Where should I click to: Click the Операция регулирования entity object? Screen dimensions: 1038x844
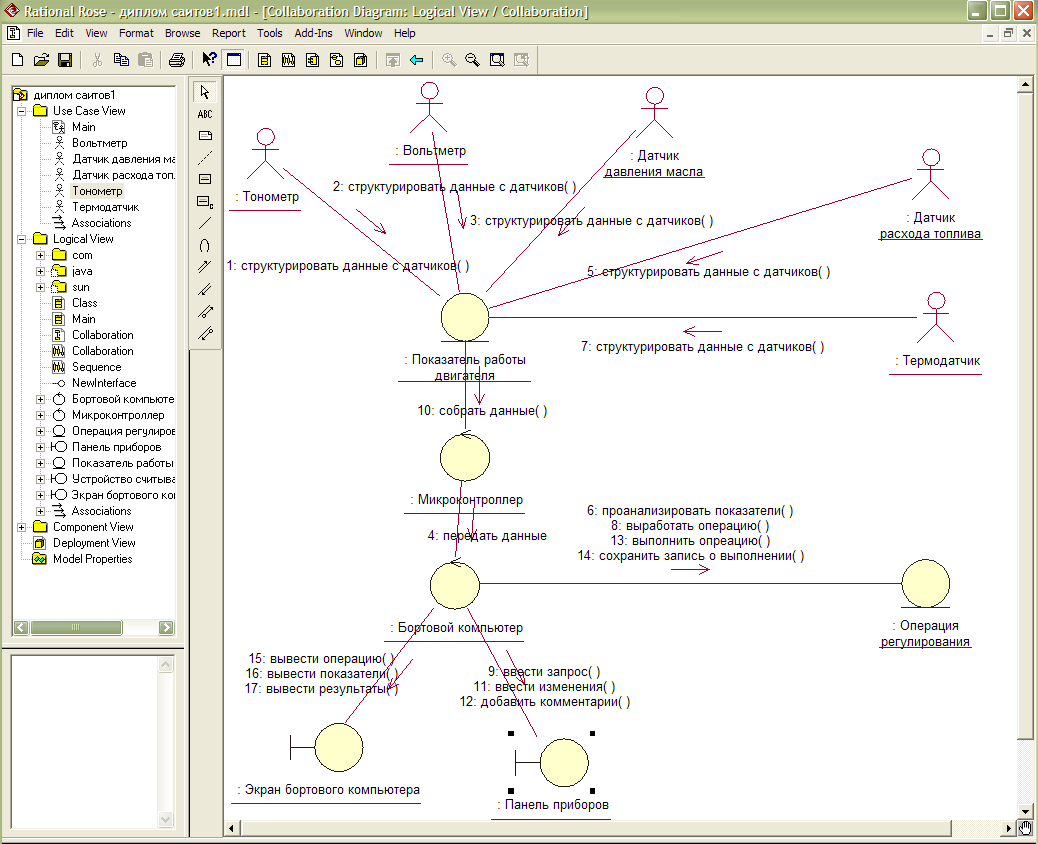(x=925, y=583)
